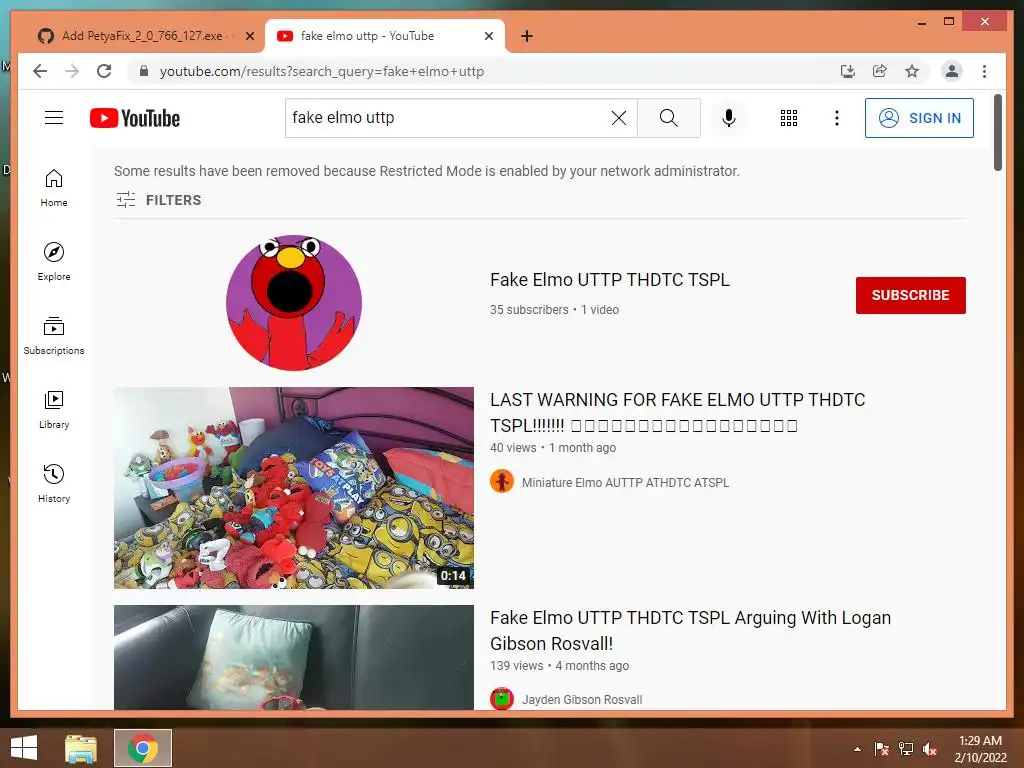The image size is (1024, 768).
Task: Open the YouTube apps grid icon
Action: (x=789, y=118)
